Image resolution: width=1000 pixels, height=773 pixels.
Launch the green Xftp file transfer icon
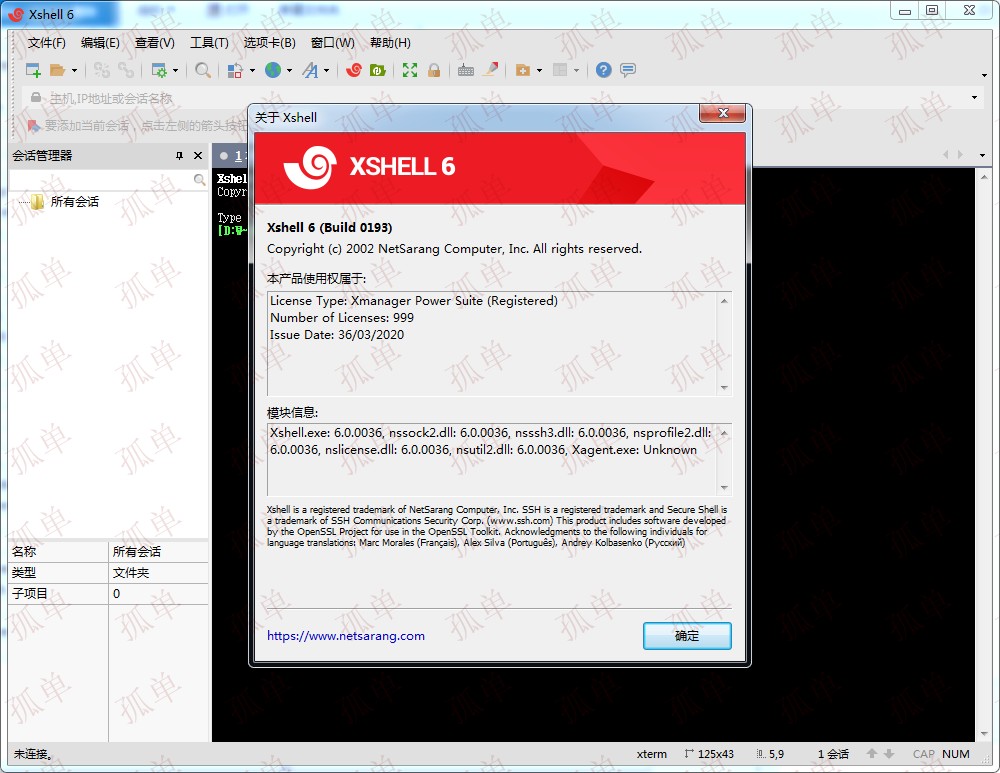378,70
